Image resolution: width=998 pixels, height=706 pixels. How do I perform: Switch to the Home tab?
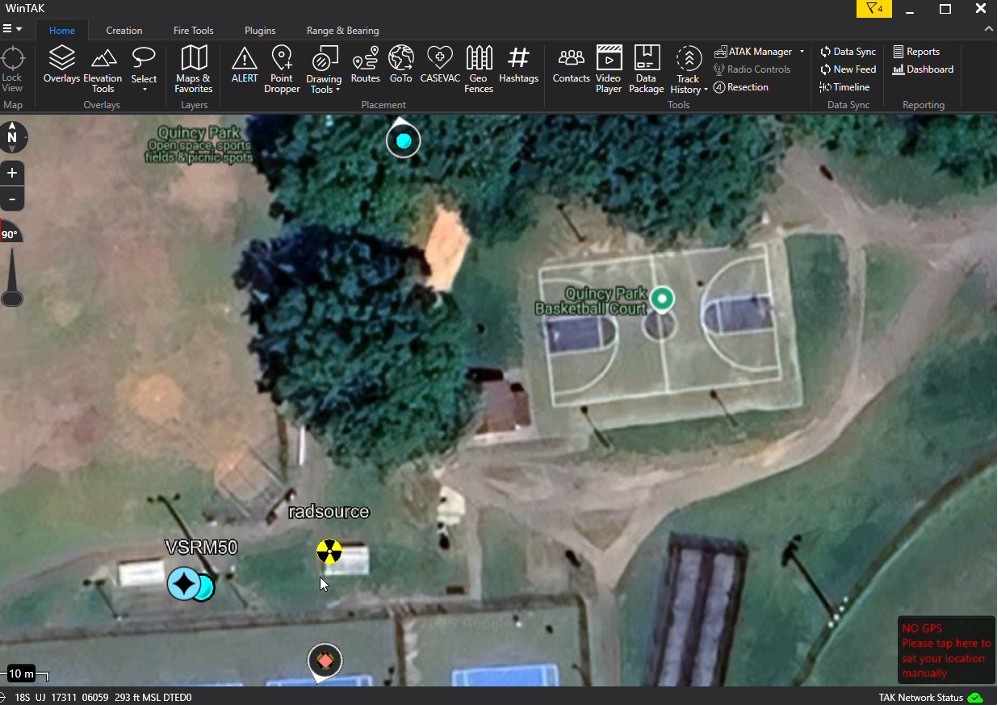coord(62,31)
